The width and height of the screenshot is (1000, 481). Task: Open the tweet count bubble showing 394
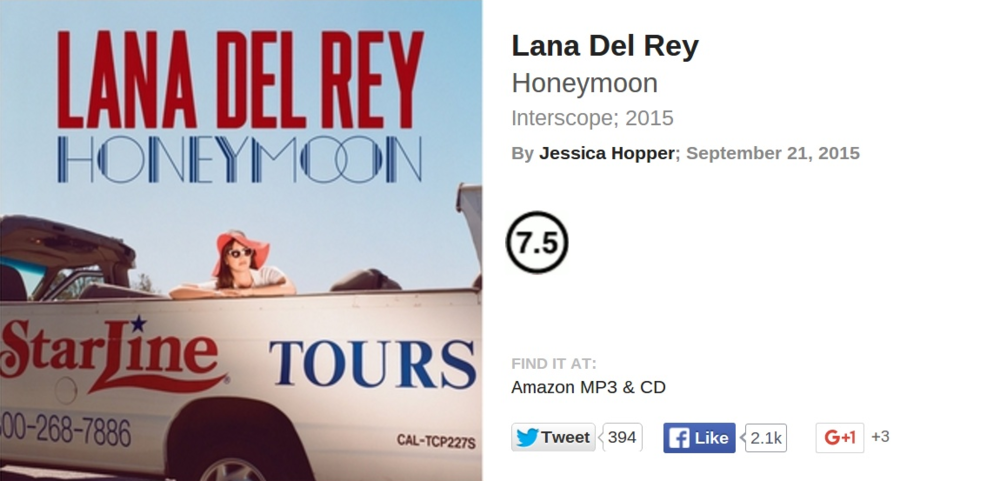(x=622, y=438)
